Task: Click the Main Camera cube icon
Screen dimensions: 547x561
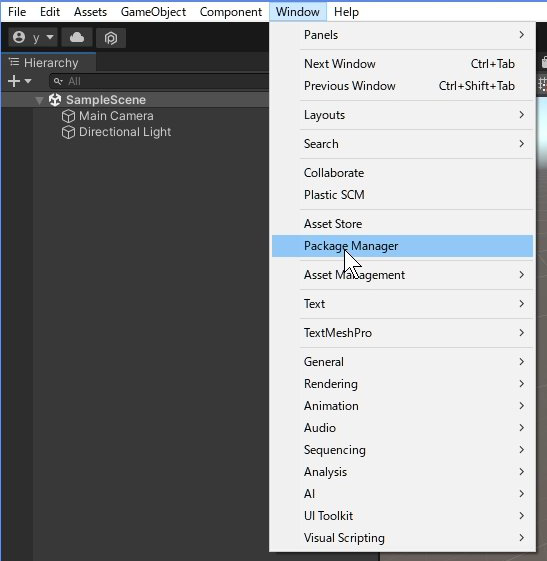Action: 68,116
